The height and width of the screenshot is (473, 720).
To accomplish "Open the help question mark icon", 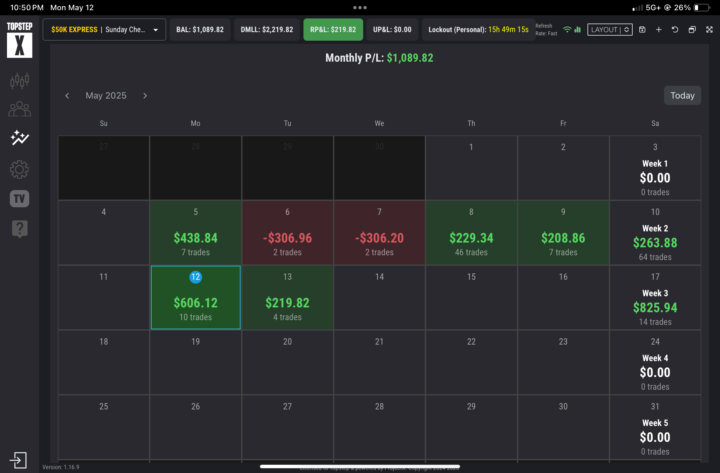I will (x=19, y=228).
